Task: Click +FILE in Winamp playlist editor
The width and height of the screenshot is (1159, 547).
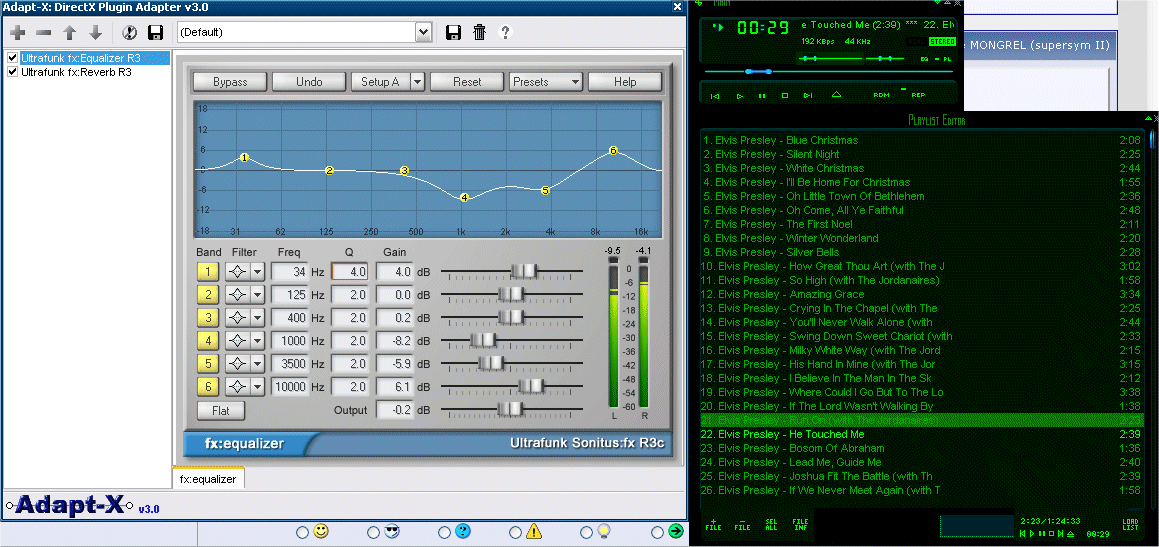Action: click(713, 524)
